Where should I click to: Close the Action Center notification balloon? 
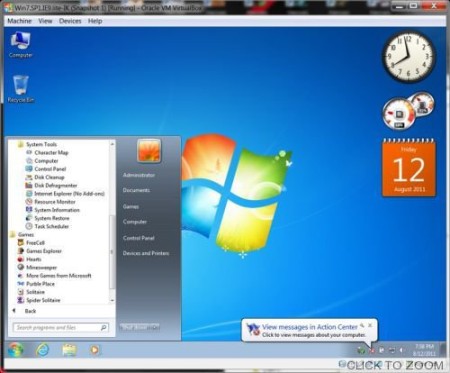click(370, 324)
